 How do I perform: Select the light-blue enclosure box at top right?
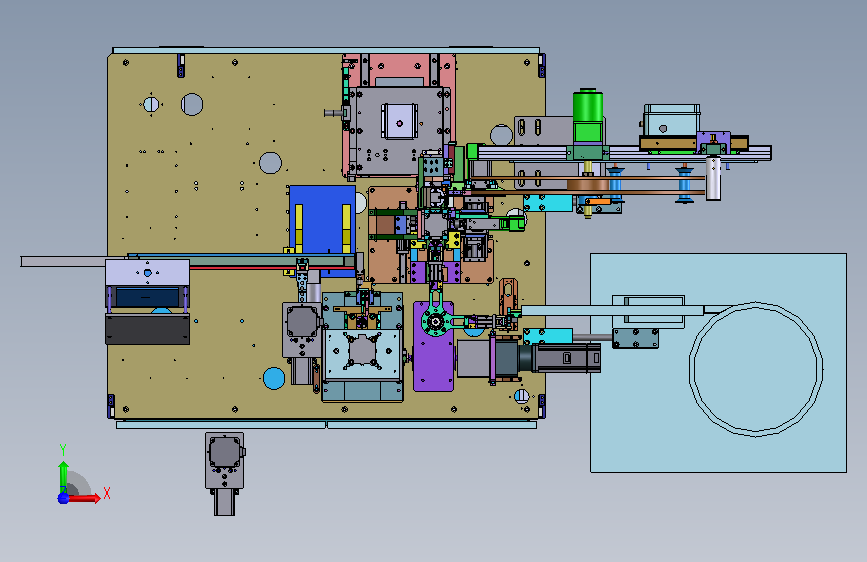click(672, 119)
